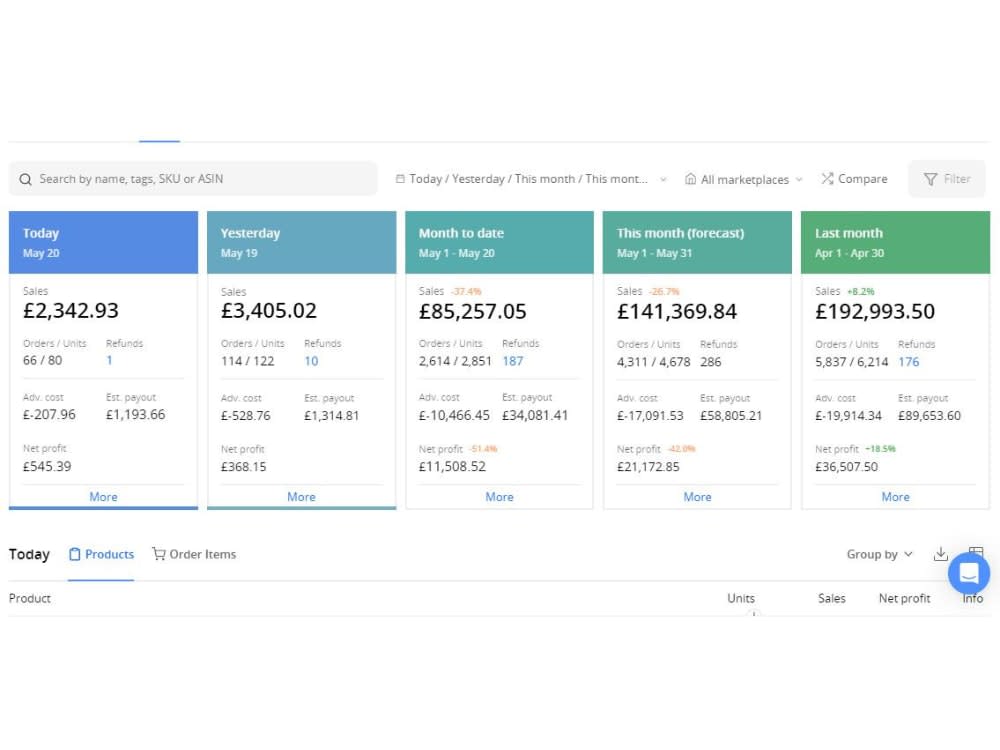Click Last month sales £192,993.50
The image size is (1000, 750).
coord(875,311)
